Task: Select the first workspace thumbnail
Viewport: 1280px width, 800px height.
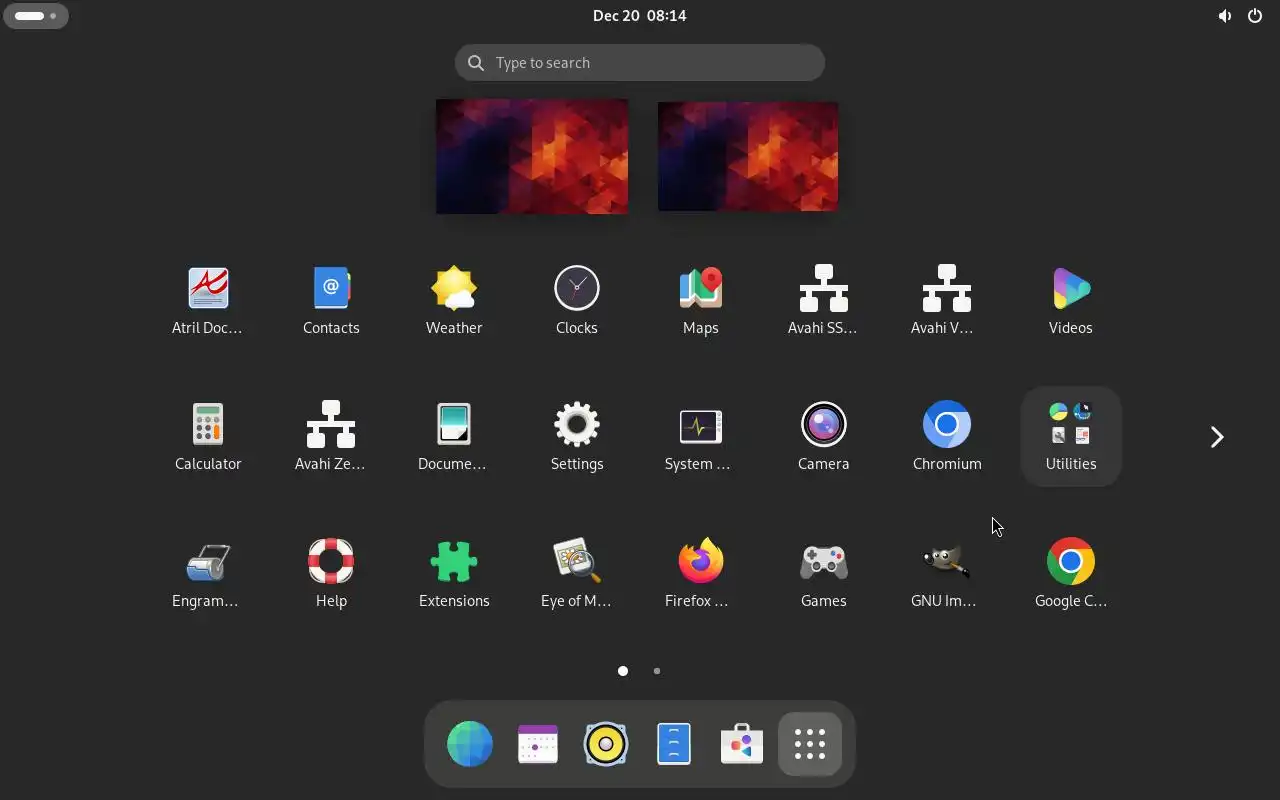Action: pyautogui.click(x=532, y=156)
